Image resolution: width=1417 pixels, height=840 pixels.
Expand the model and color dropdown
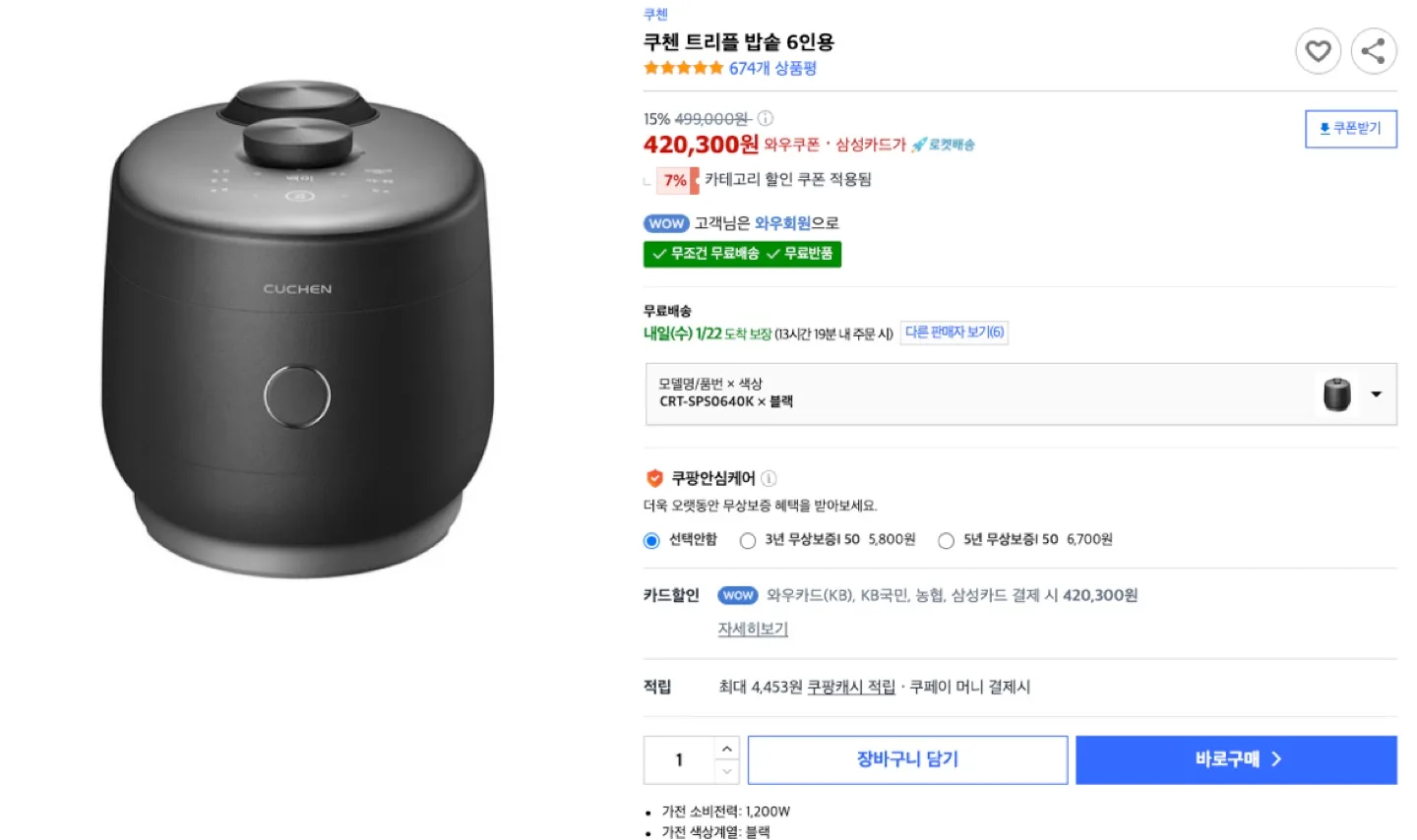click(x=1376, y=393)
